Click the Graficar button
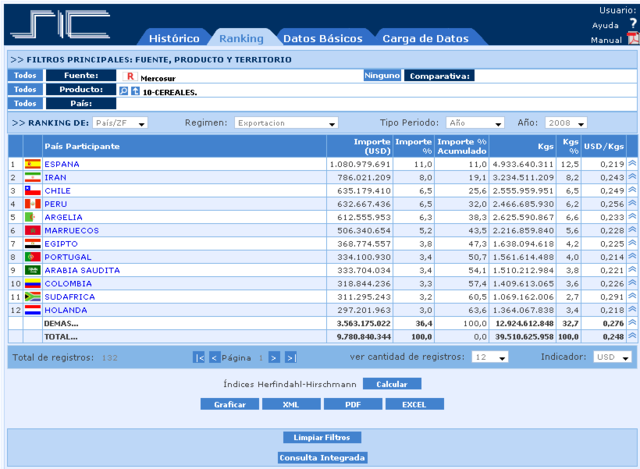The height and width of the screenshot is (469, 640). point(230,405)
